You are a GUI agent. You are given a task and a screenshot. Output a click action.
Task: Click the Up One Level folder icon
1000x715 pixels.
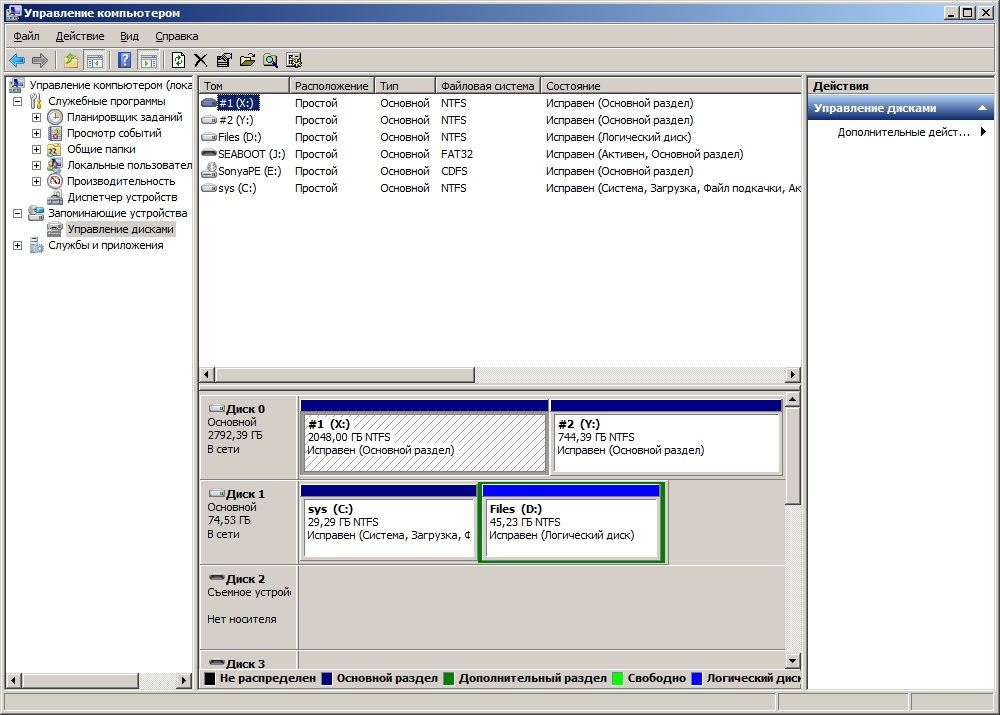[71, 60]
